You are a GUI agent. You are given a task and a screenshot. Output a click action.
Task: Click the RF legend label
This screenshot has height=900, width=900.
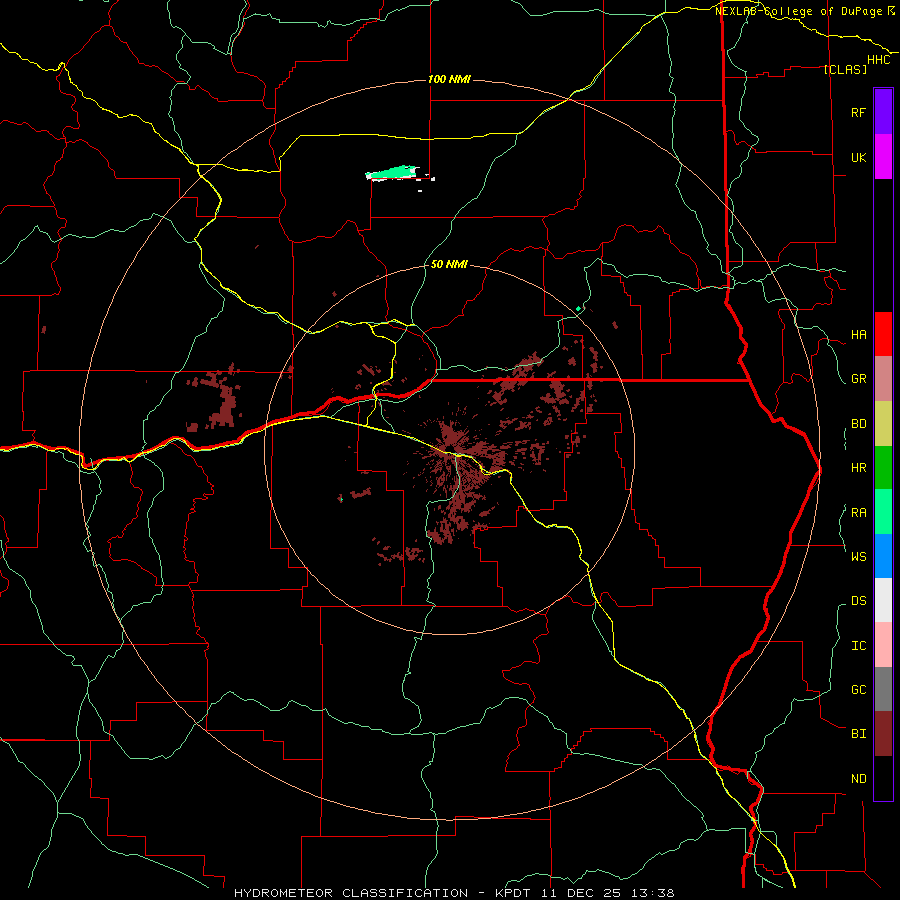click(x=858, y=112)
